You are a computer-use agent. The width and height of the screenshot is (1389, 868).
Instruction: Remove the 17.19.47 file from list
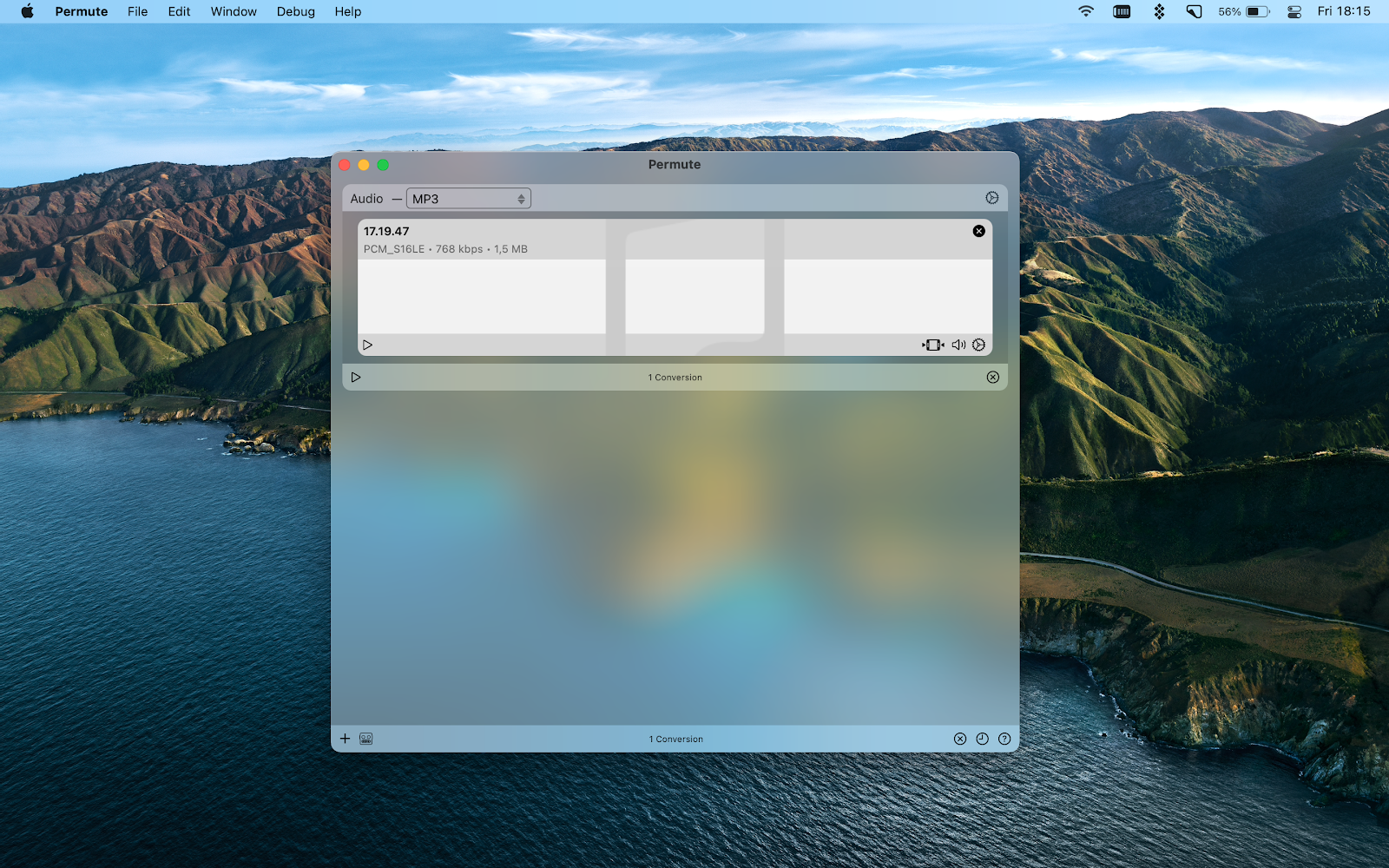[979, 231]
